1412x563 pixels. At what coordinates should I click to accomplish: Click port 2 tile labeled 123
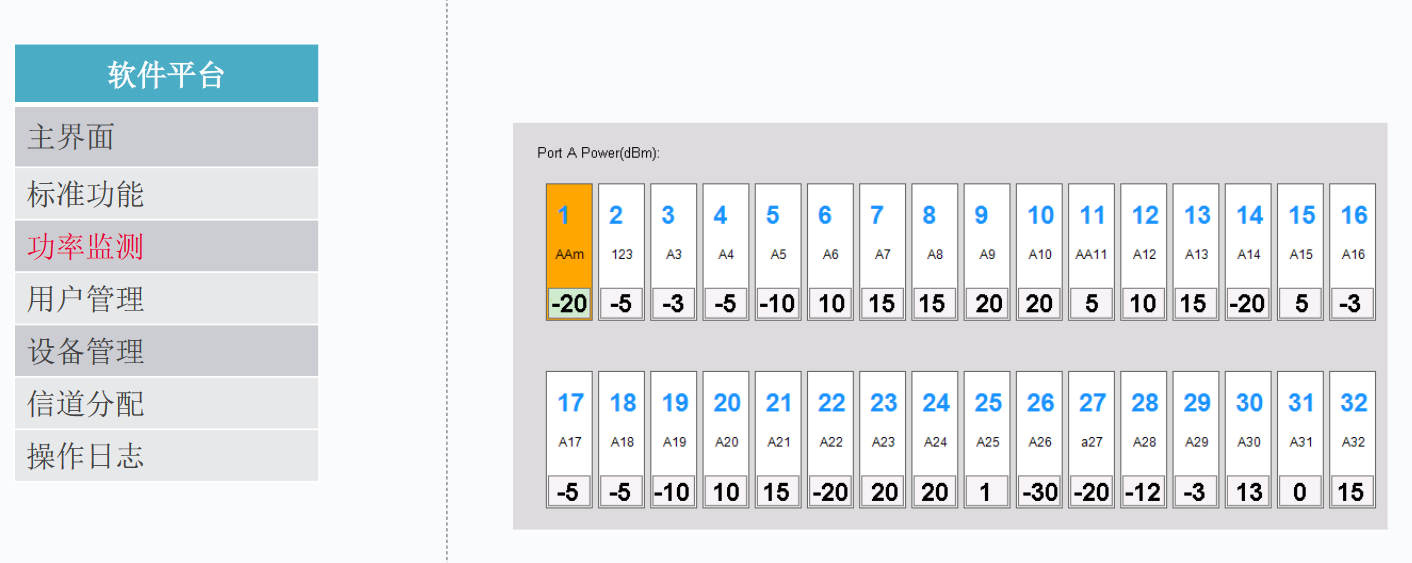coord(622,251)
